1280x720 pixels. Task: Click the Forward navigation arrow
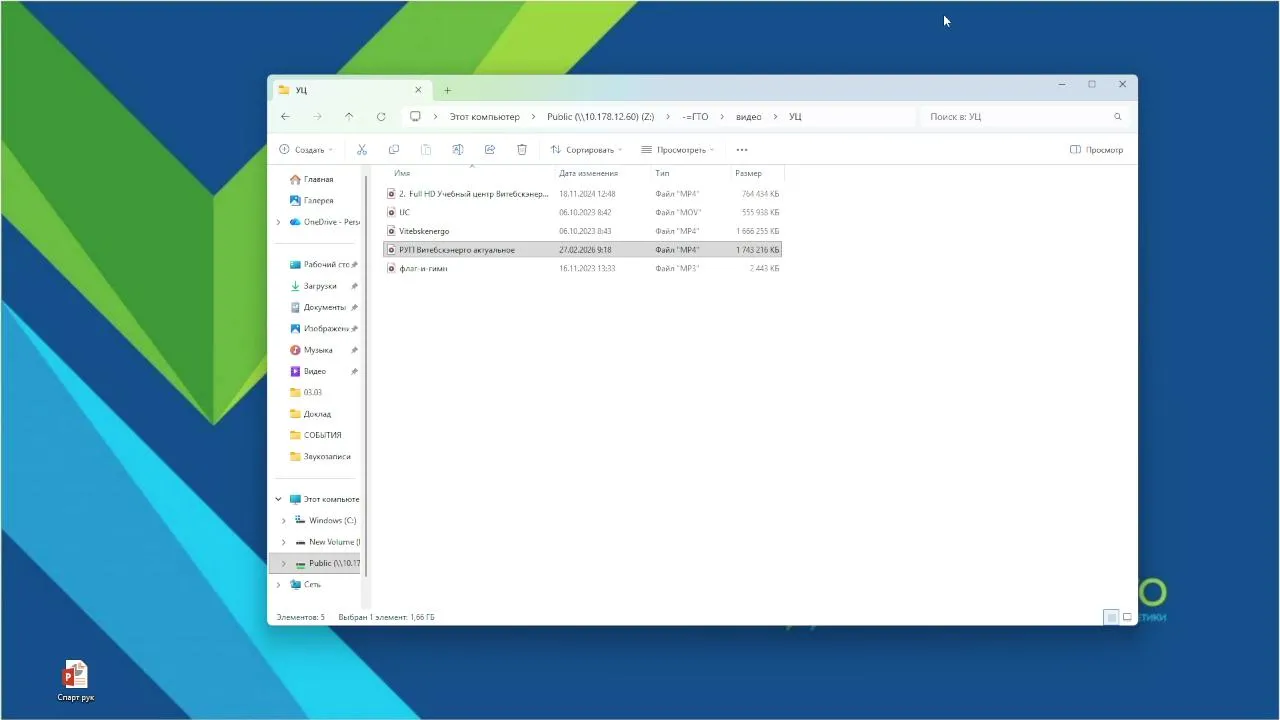click(317, 117)
